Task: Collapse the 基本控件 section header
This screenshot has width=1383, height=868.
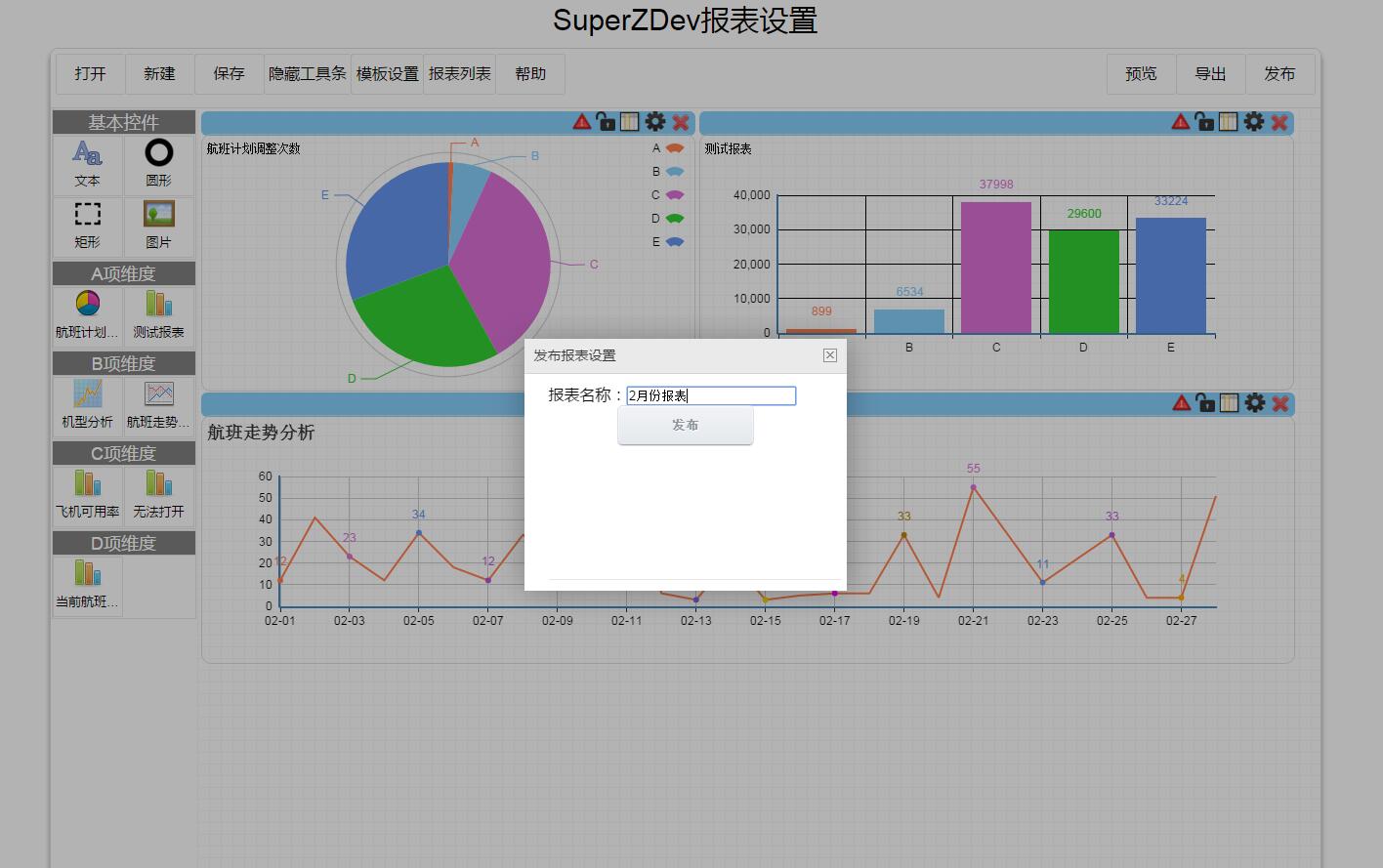Action: tap(124, 122)
